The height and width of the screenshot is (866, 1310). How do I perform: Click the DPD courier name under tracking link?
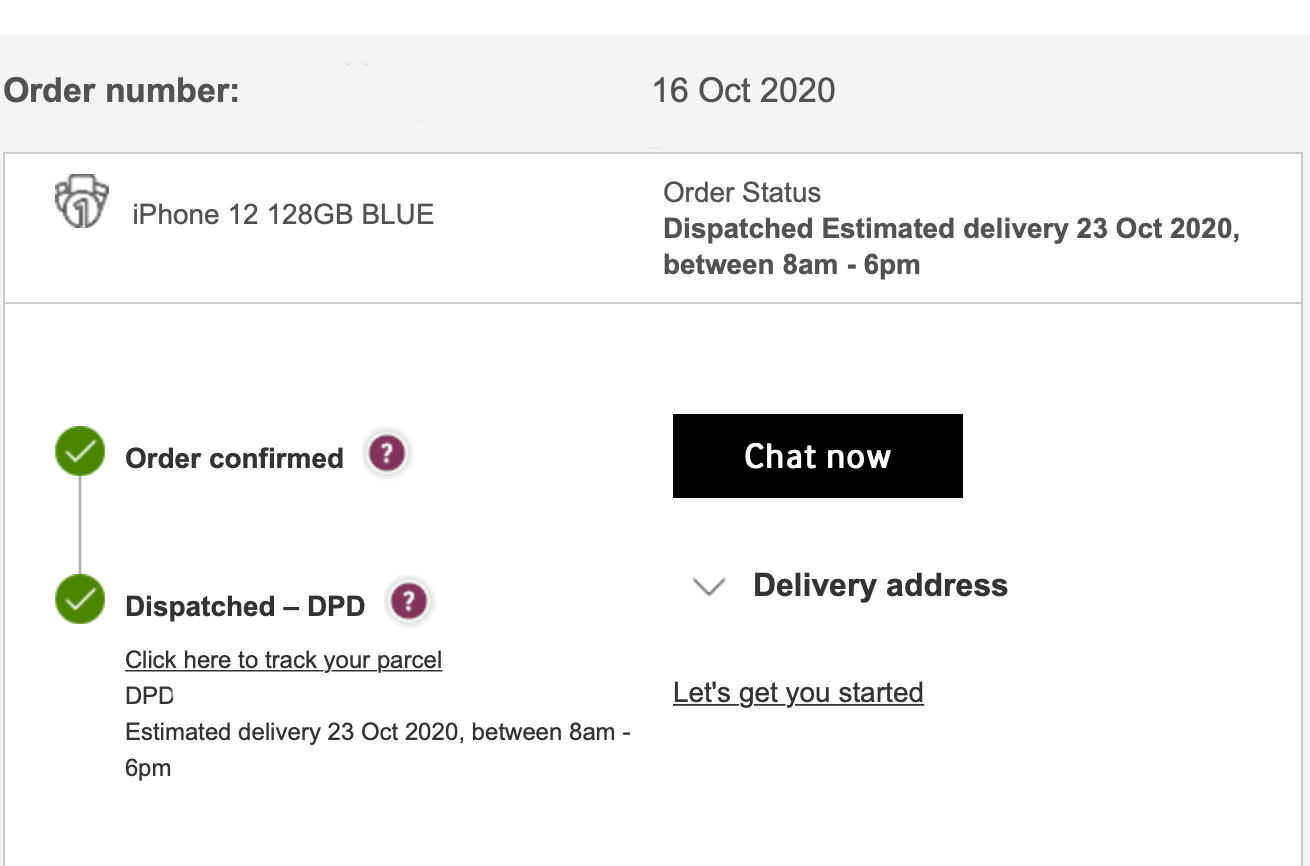[x=150, y=696]
